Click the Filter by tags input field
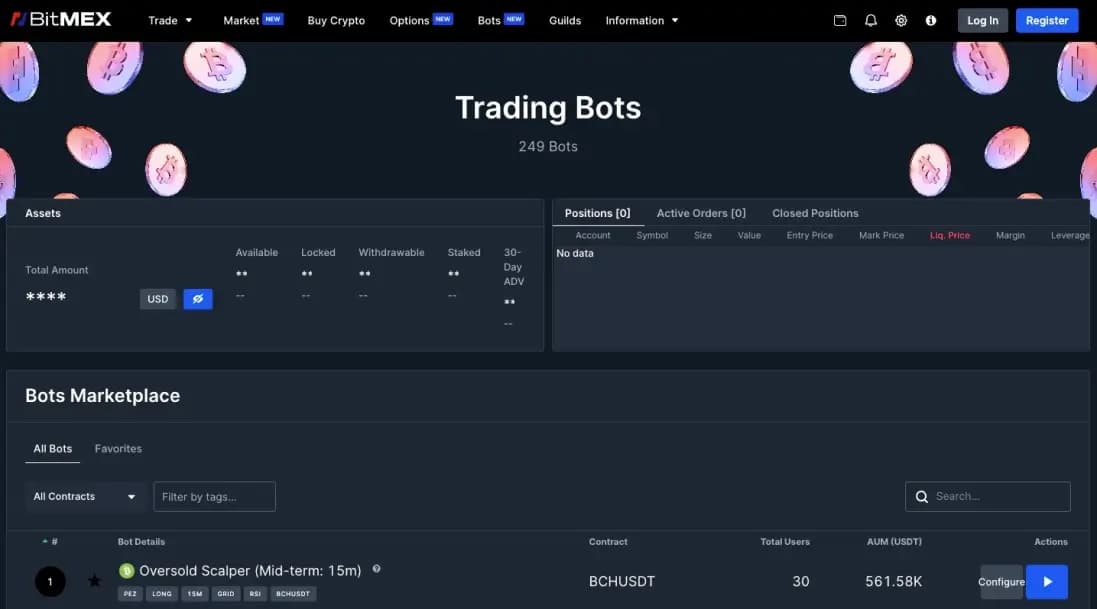 (214, 496)
